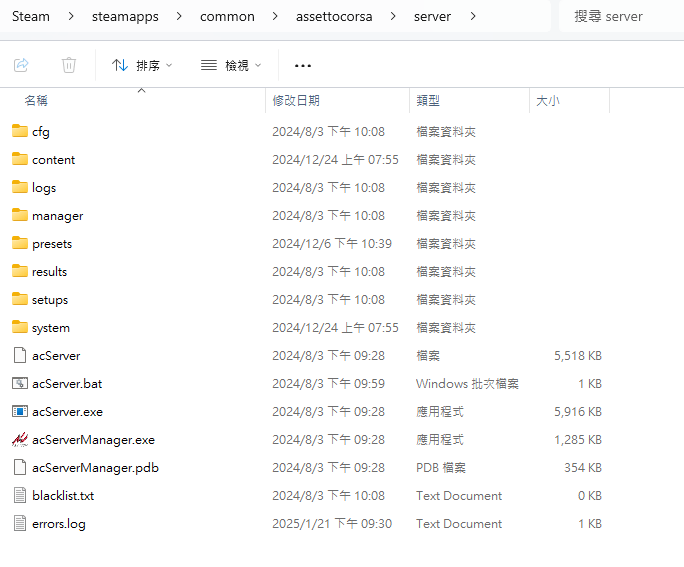The height and width of the screenshot is (567, 684).
Task: Expand the chevron after Steam breadcrumb
Action: (71, 17)
